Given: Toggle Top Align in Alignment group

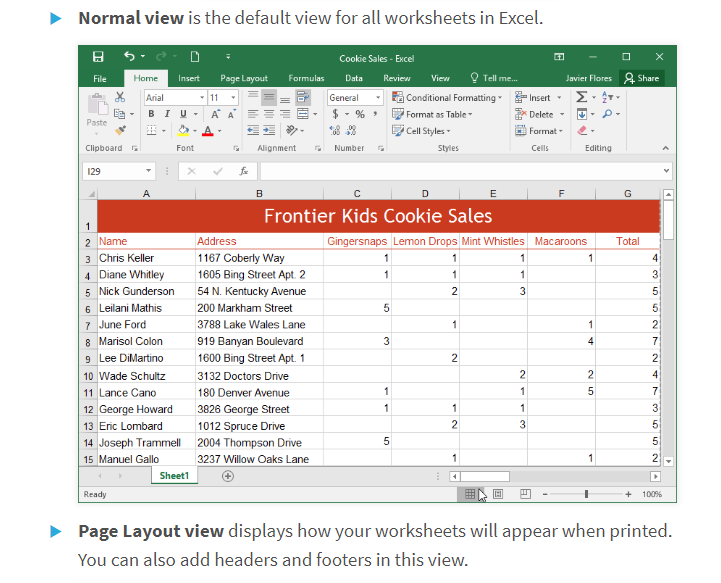Looking at the screenshot, I should [252, 97].
